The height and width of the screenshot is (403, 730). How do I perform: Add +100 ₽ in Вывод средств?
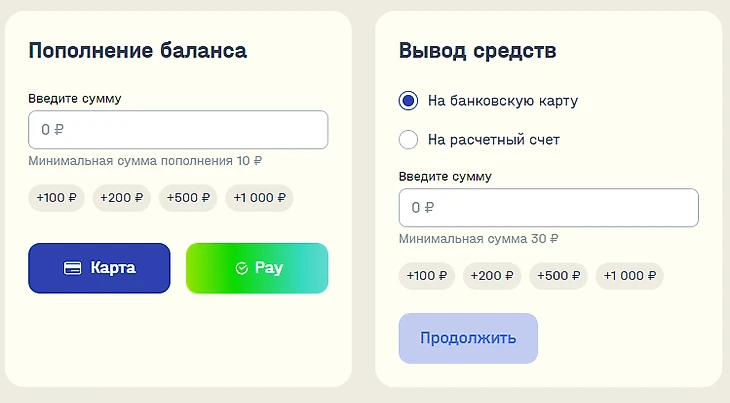[x=427, y=276]
